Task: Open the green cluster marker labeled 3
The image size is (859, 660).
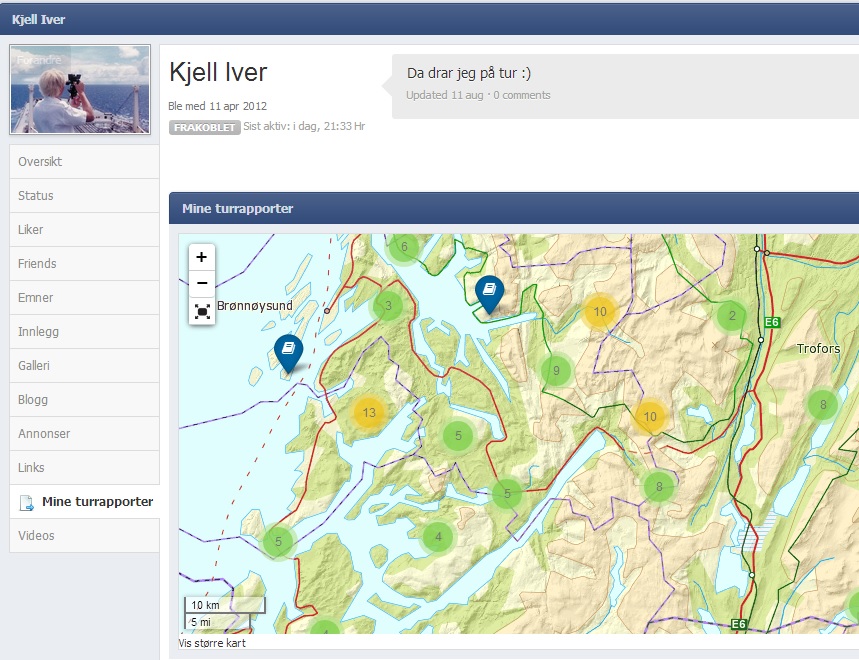Action: click(388, 306)
